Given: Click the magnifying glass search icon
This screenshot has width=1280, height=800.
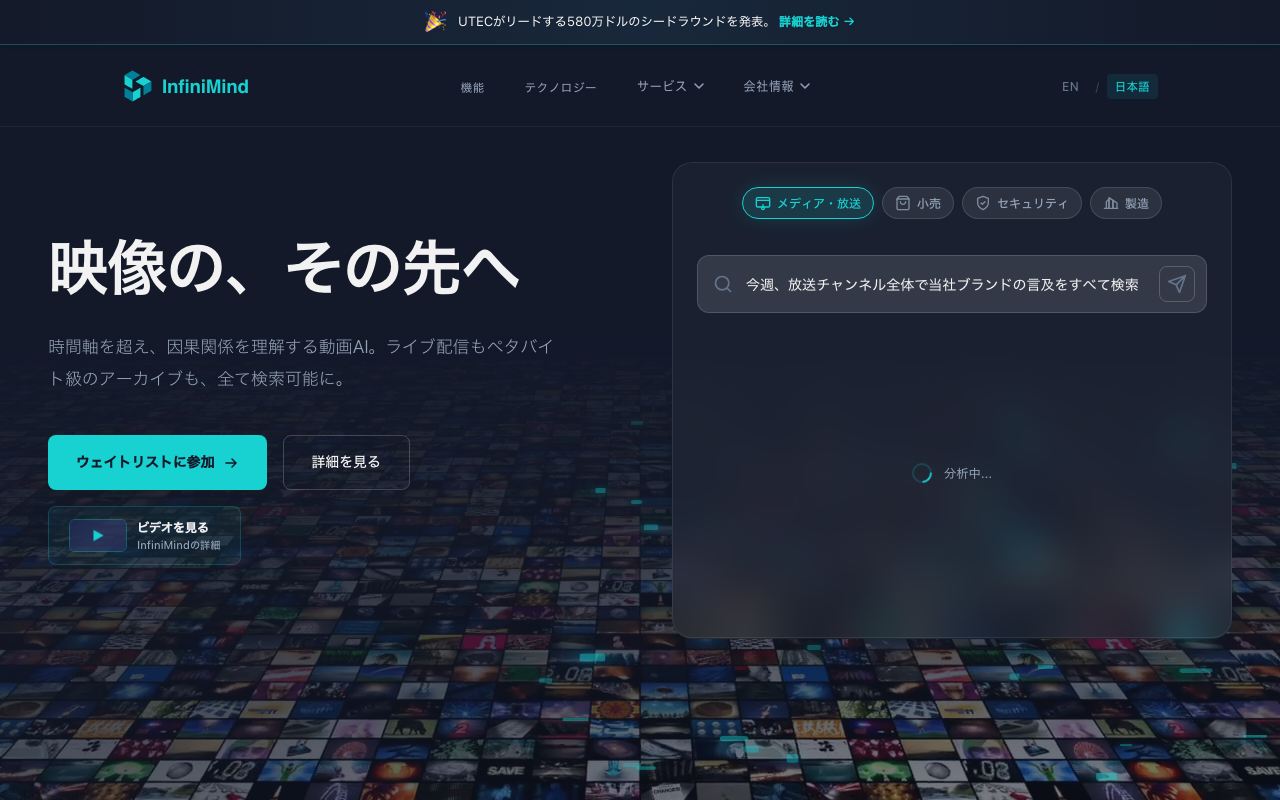Looking at the screenshot, I should coord(723,284).
